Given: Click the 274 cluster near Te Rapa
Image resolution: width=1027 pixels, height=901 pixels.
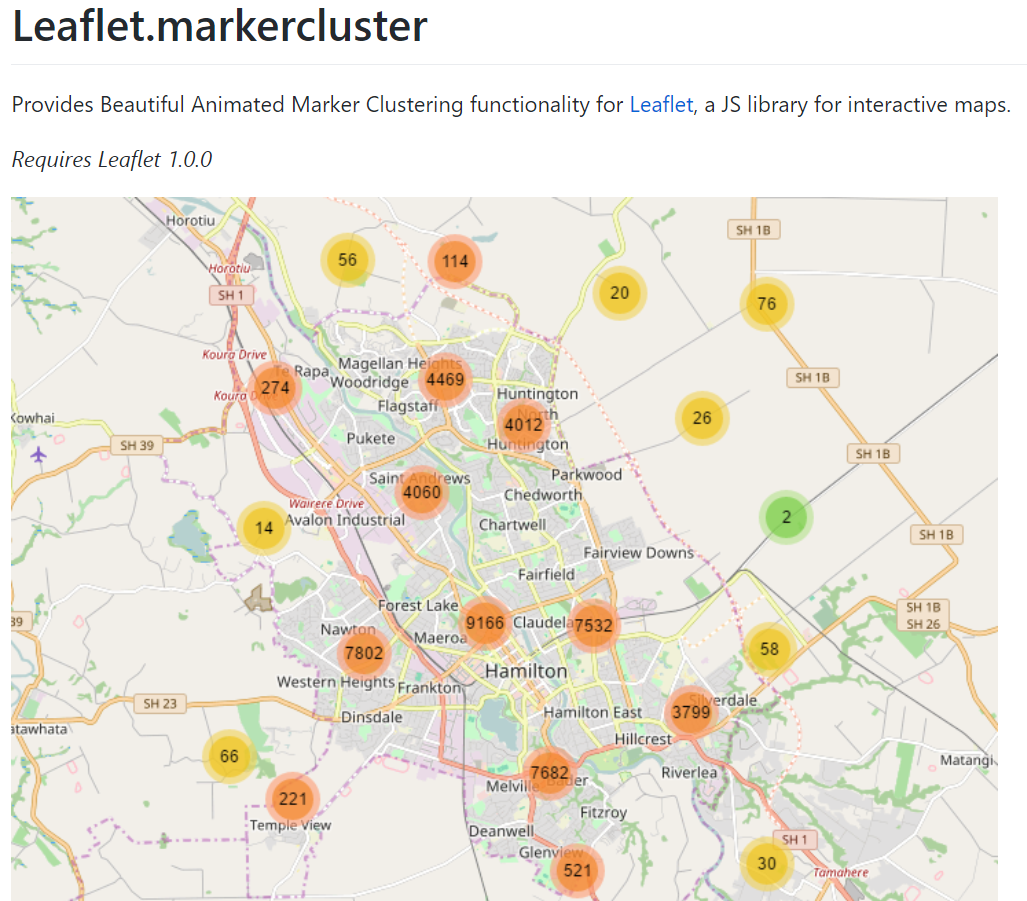Looking at the screenshot, I should coord(274,388).
